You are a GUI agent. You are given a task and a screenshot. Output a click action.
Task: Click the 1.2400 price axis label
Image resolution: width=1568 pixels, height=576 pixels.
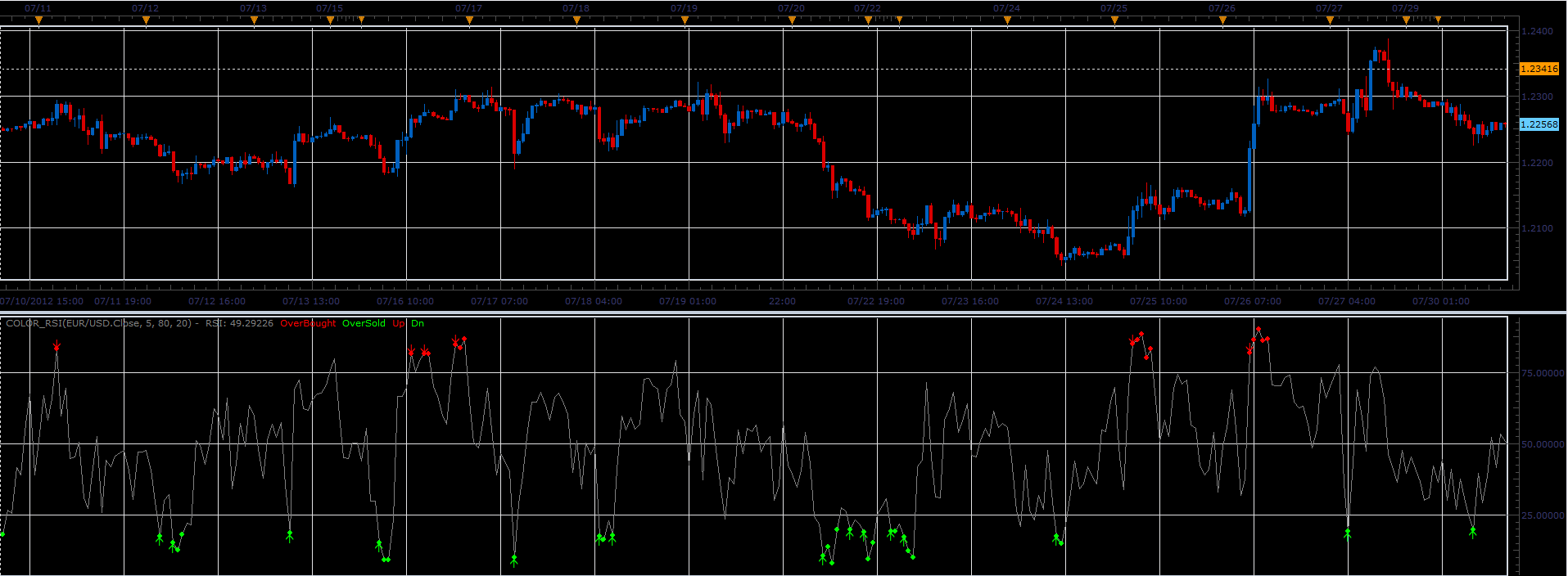pos(1537,31)
